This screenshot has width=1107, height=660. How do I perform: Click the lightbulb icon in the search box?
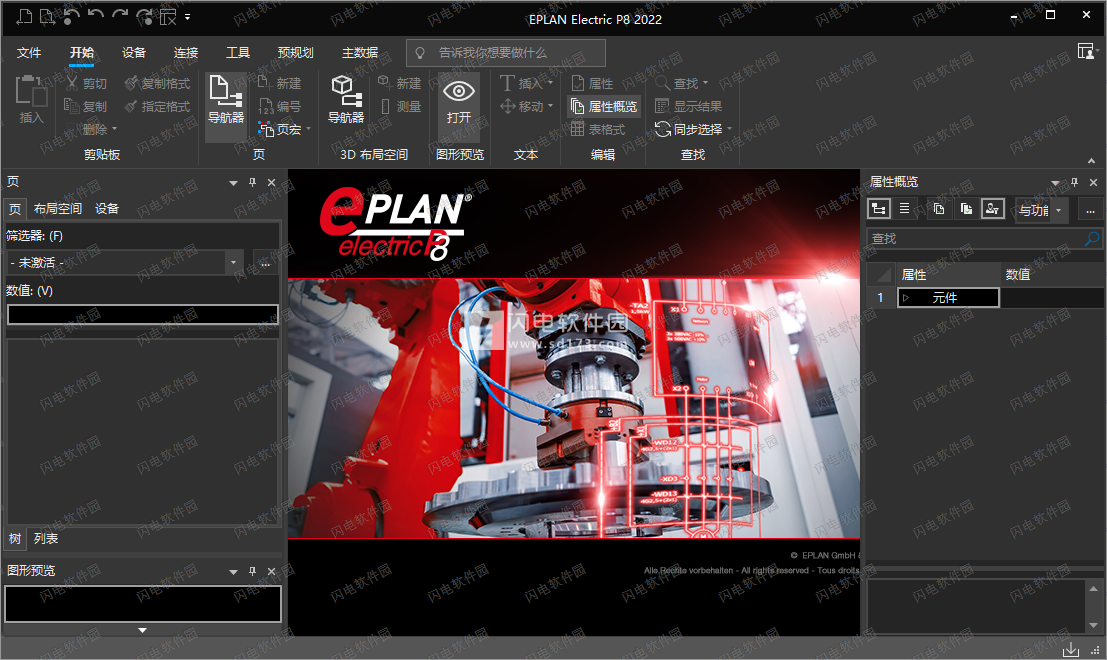pos(420,53)
